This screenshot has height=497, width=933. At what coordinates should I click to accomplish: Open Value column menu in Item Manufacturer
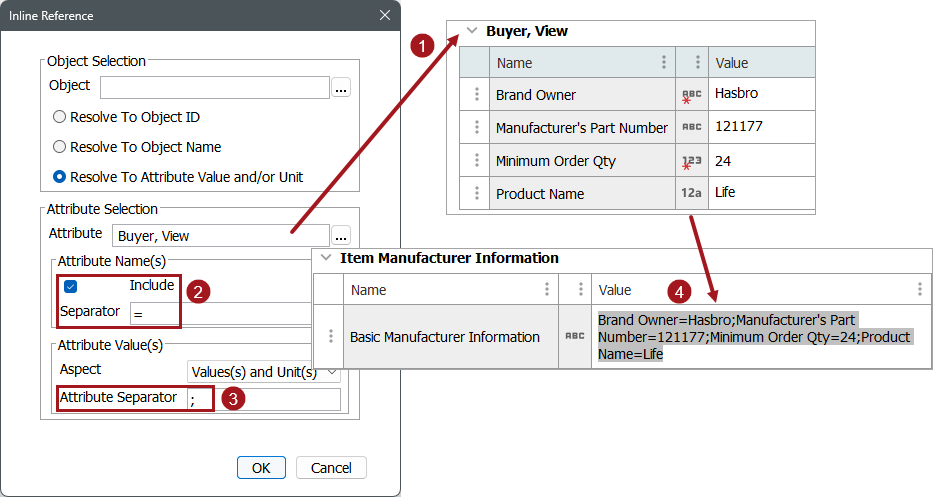point(920,290)
